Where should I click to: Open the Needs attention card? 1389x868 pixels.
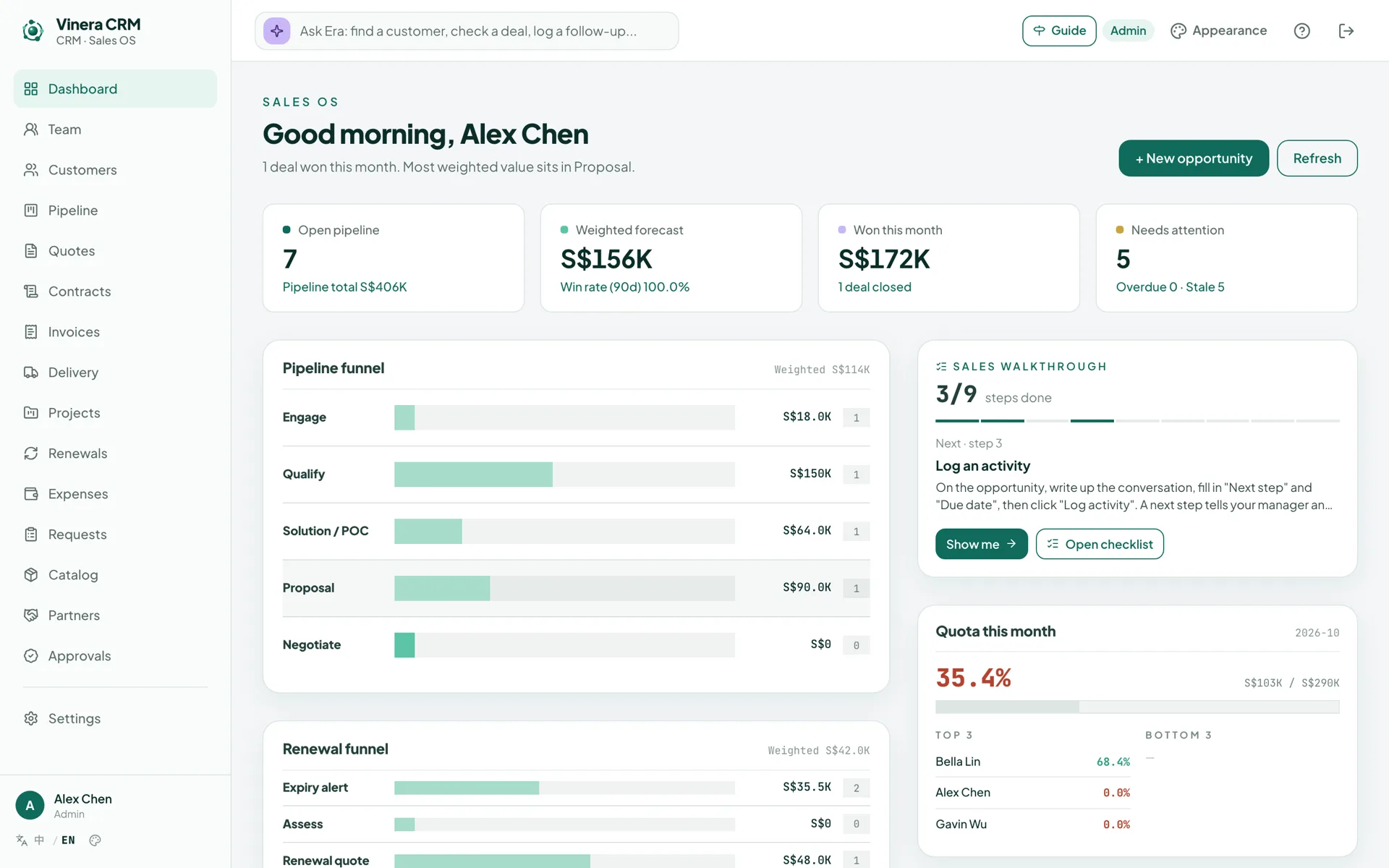pyautogui.click(x=1226, y=258)
